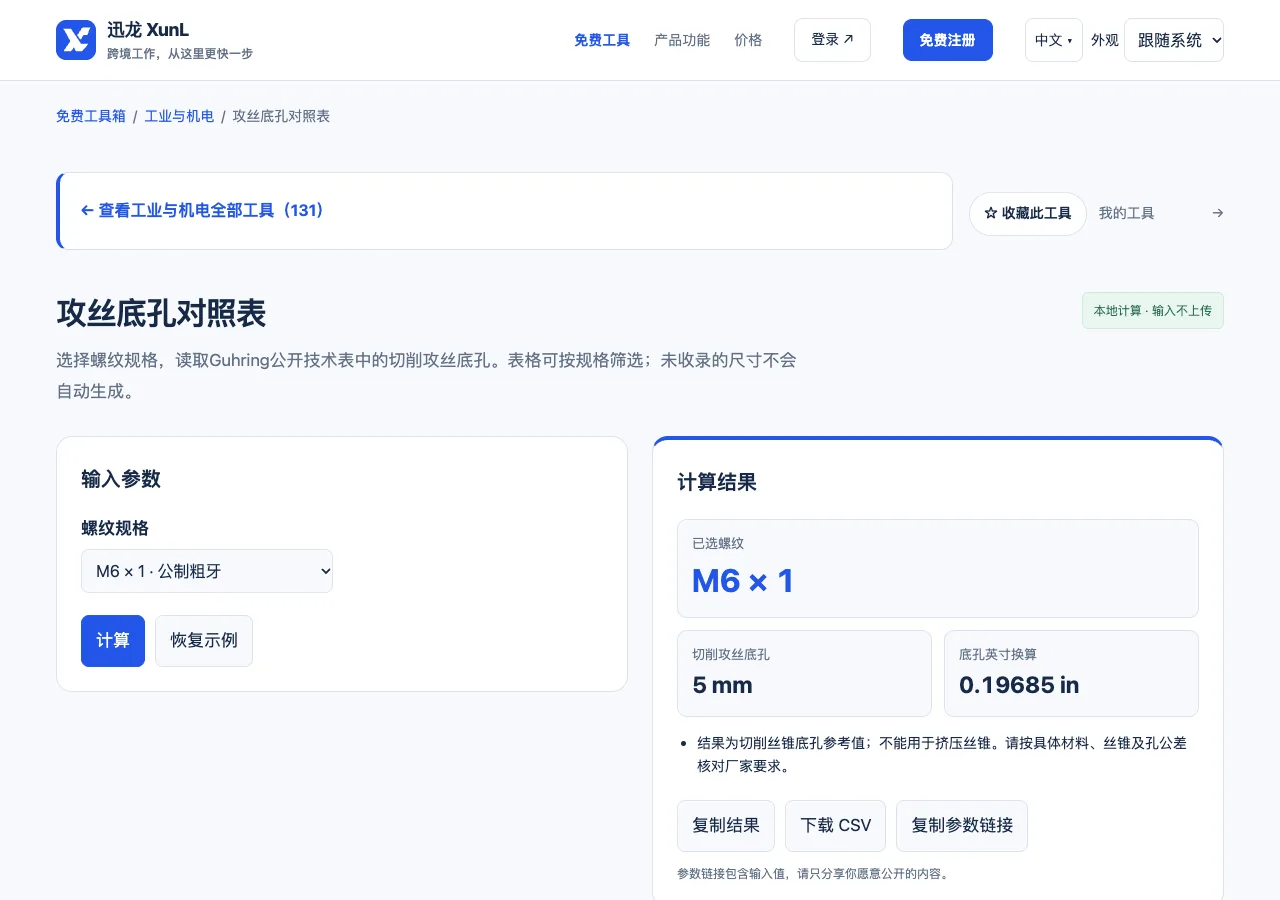Screen dimensions: 1280x900
Task: Follow the 工业与机电 breadcrumb link
Action: coord(179,116)
